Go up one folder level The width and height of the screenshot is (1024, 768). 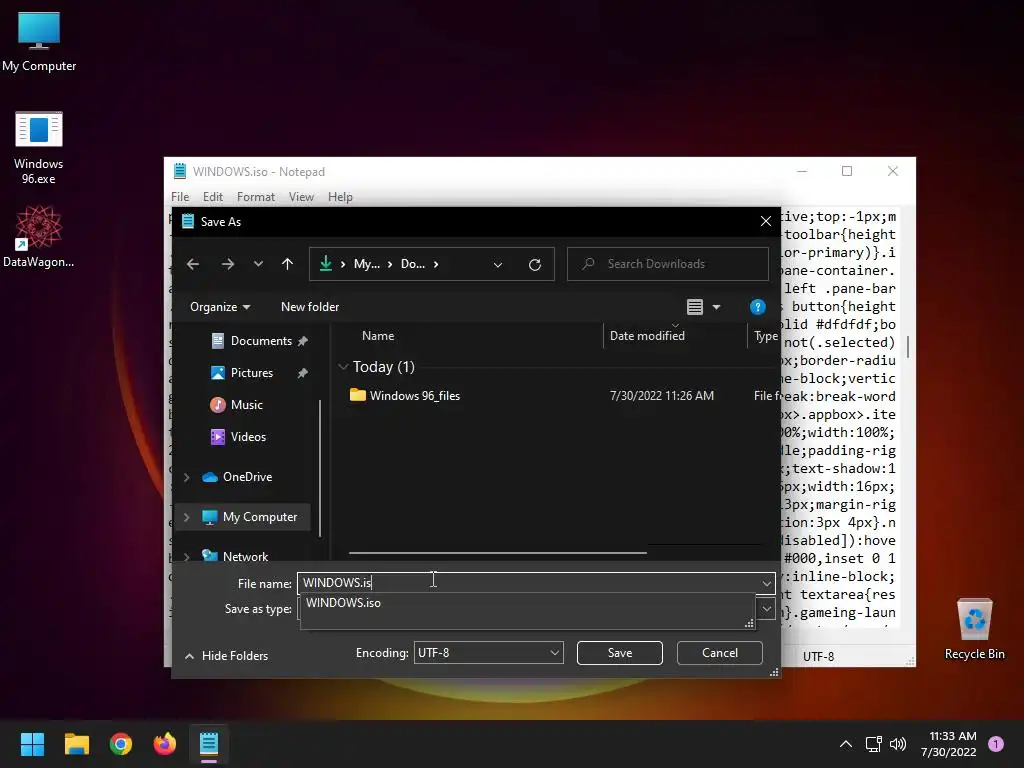pos(287,264)
